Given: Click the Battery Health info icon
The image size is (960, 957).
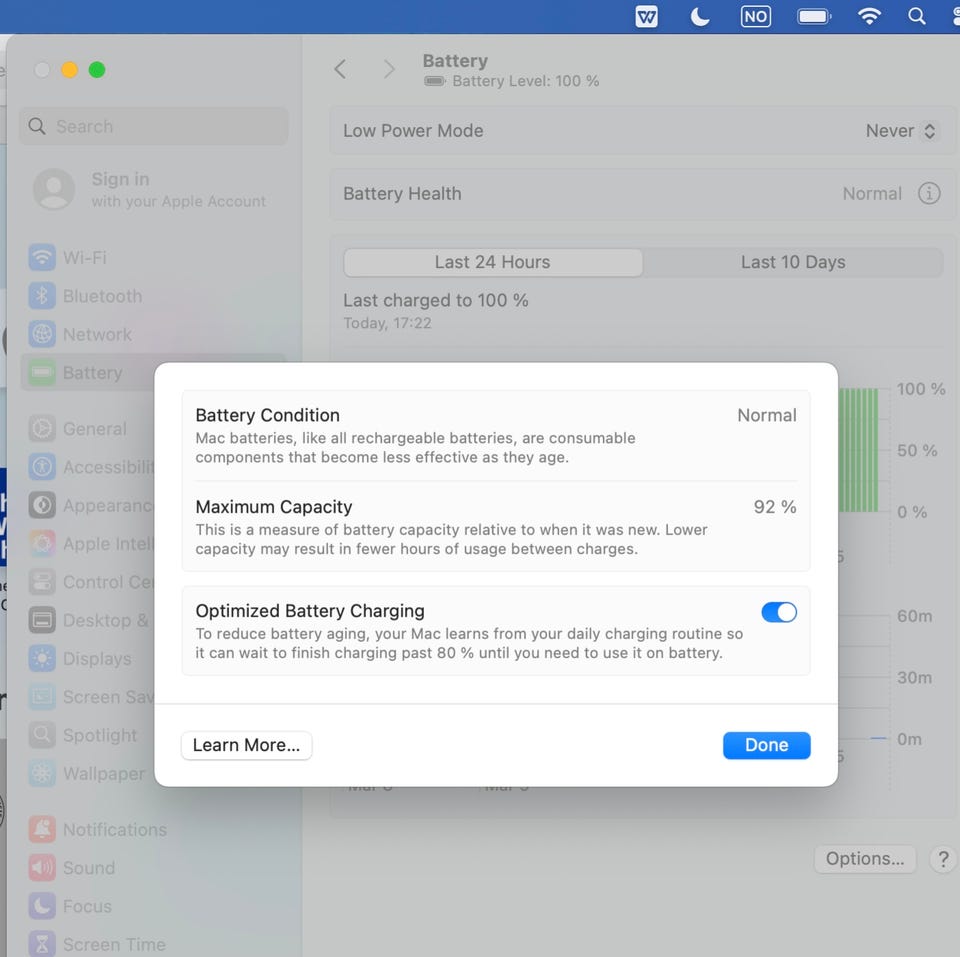Looking at the screenshot, I should point(929,194).
